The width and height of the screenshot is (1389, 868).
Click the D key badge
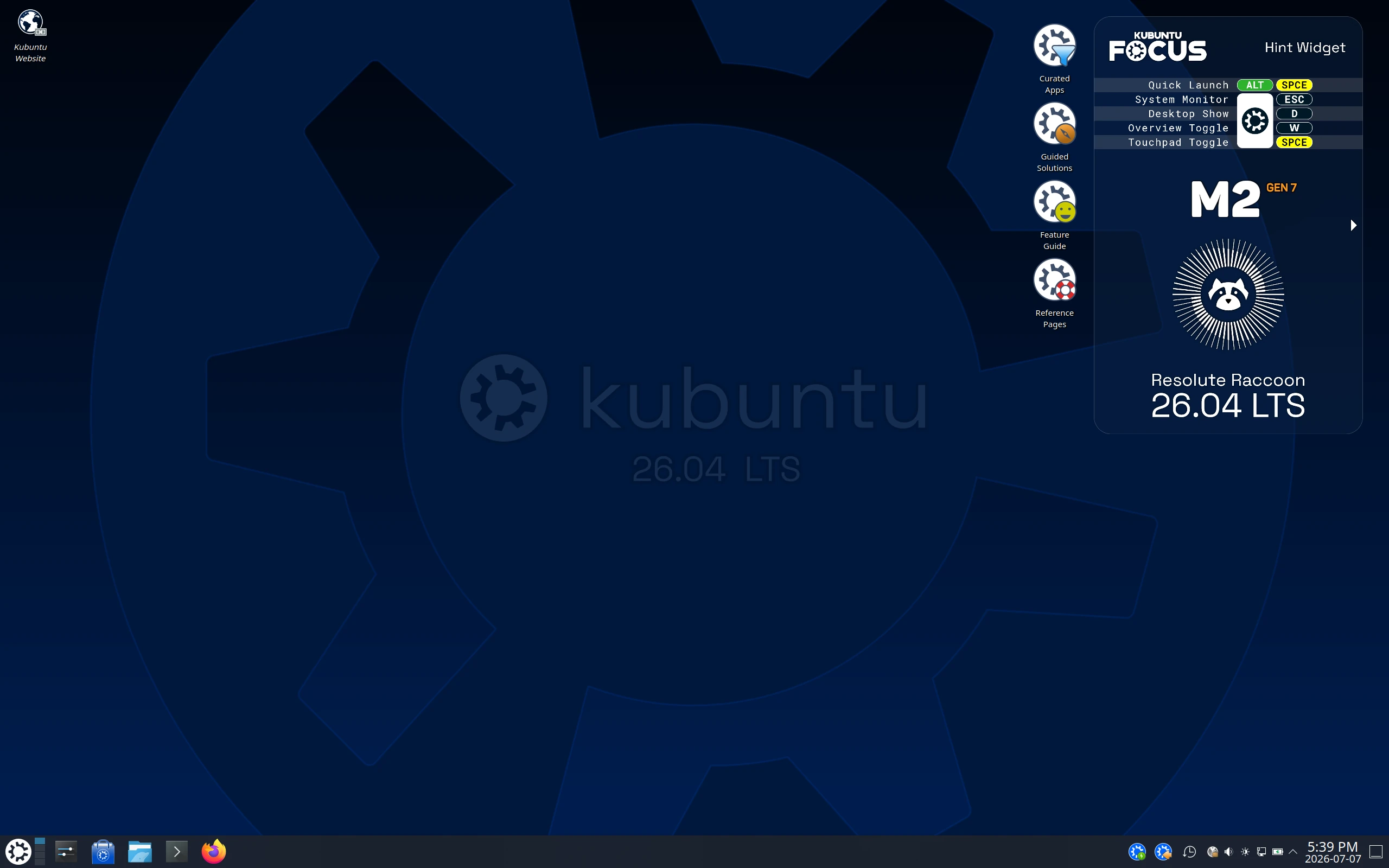tap(1294, 114)
